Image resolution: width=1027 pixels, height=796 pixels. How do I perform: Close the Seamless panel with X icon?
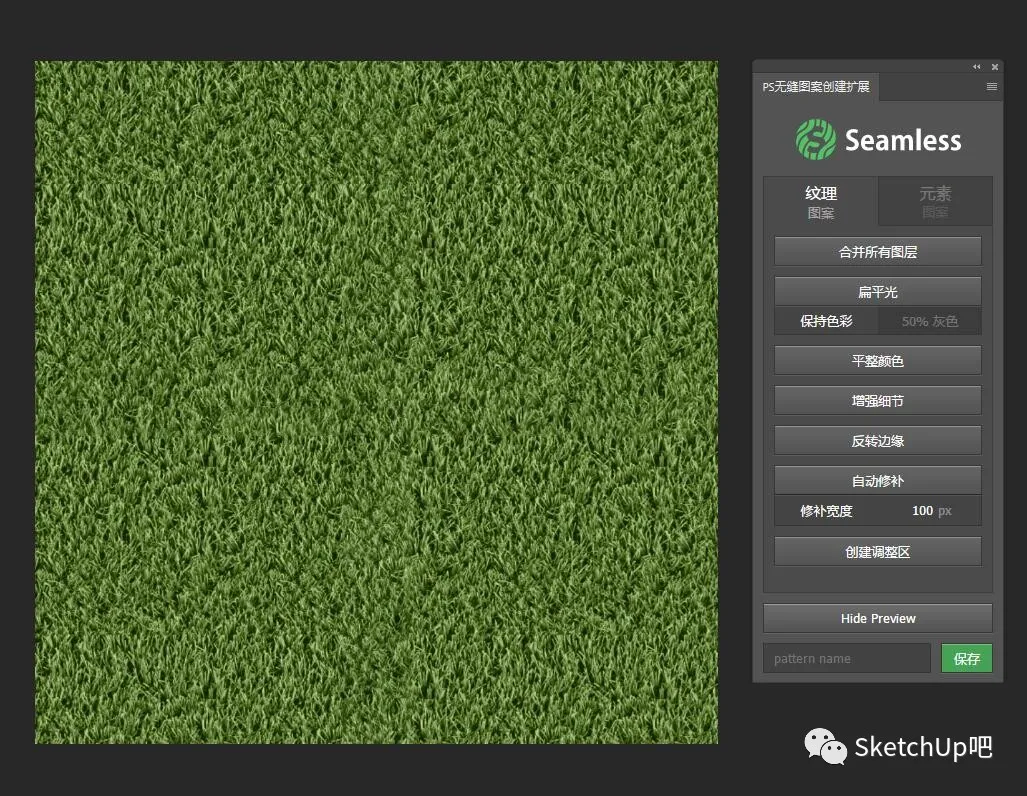994,67
